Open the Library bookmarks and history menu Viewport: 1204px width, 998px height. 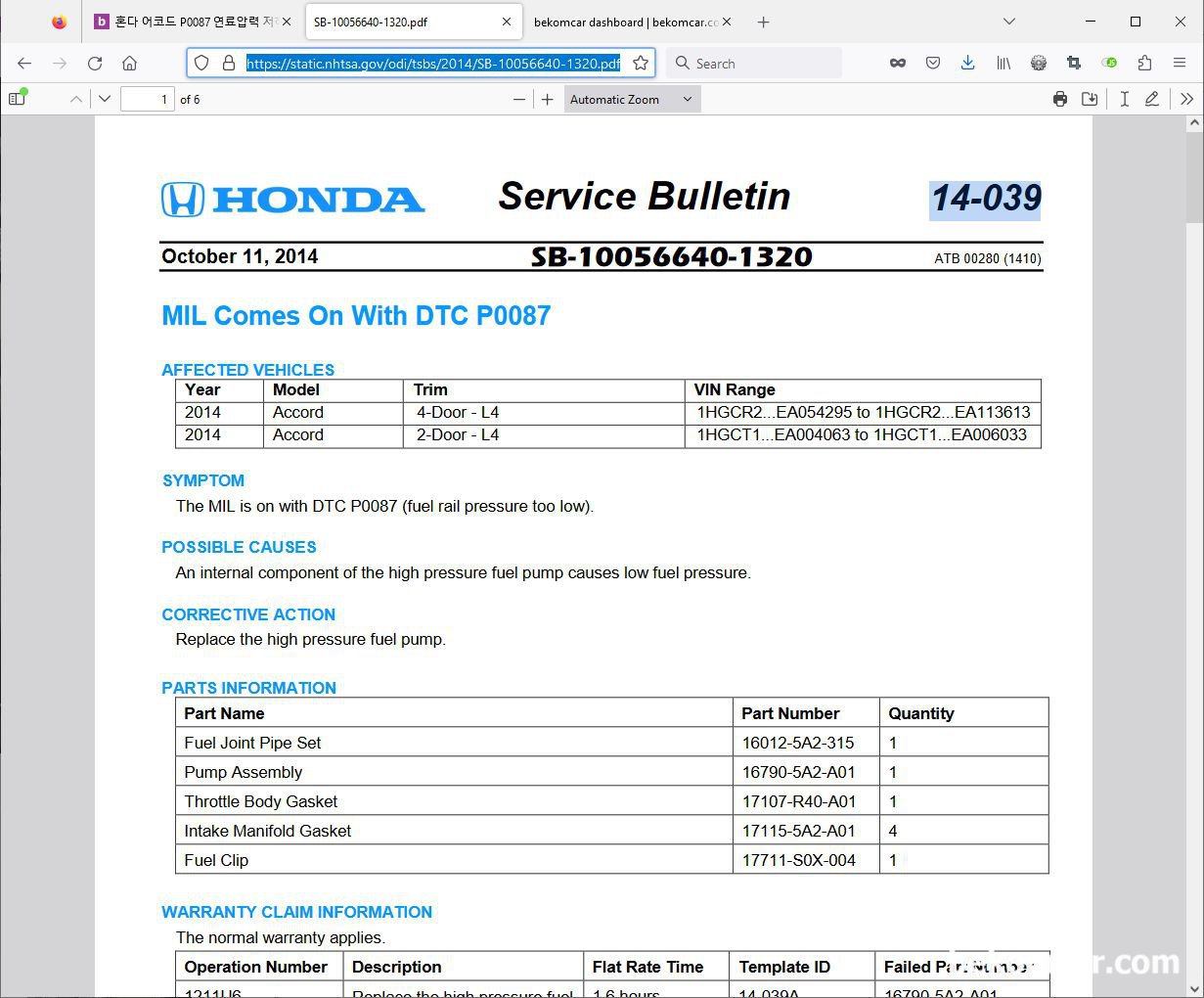tap(1003, 63)
